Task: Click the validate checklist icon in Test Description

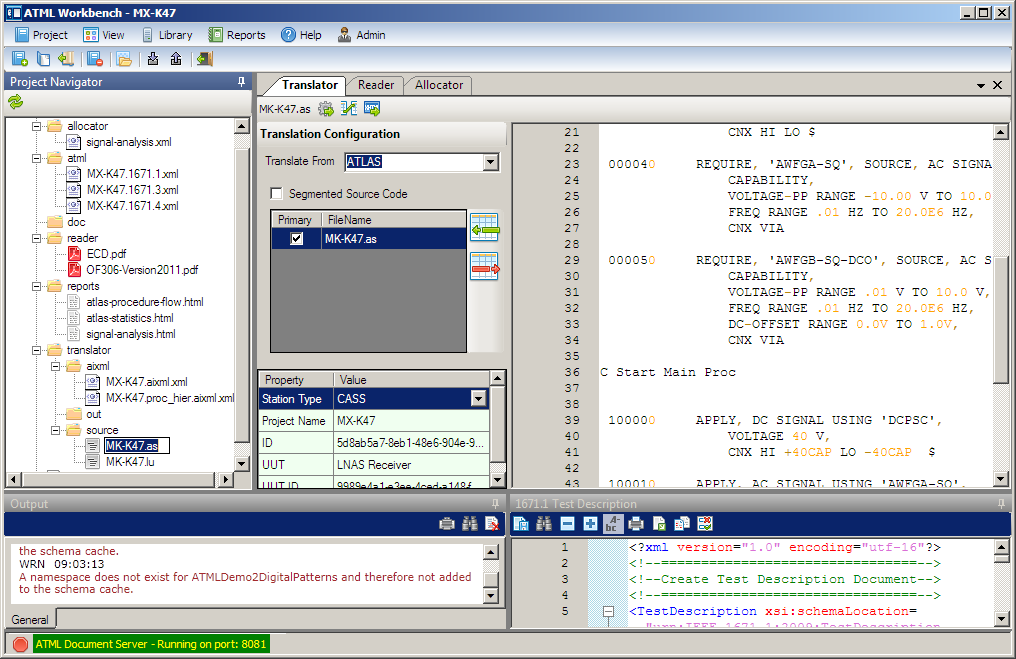Action: pyautogui.click(x=705, y=524)
